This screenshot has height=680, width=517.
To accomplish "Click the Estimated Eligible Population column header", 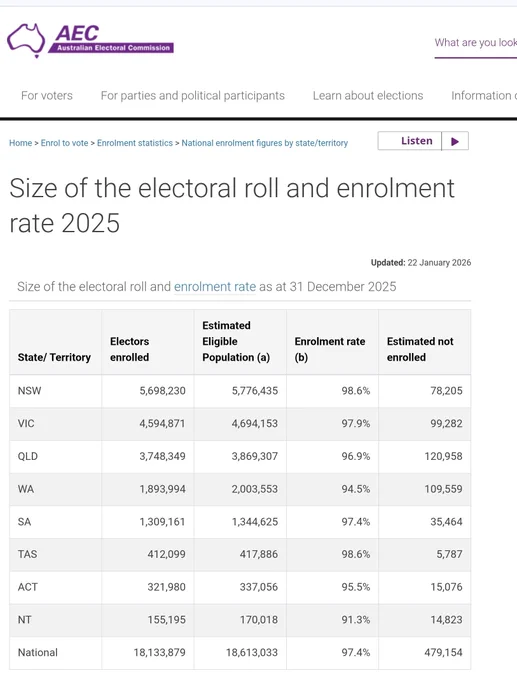I will [x=236, y=341].
